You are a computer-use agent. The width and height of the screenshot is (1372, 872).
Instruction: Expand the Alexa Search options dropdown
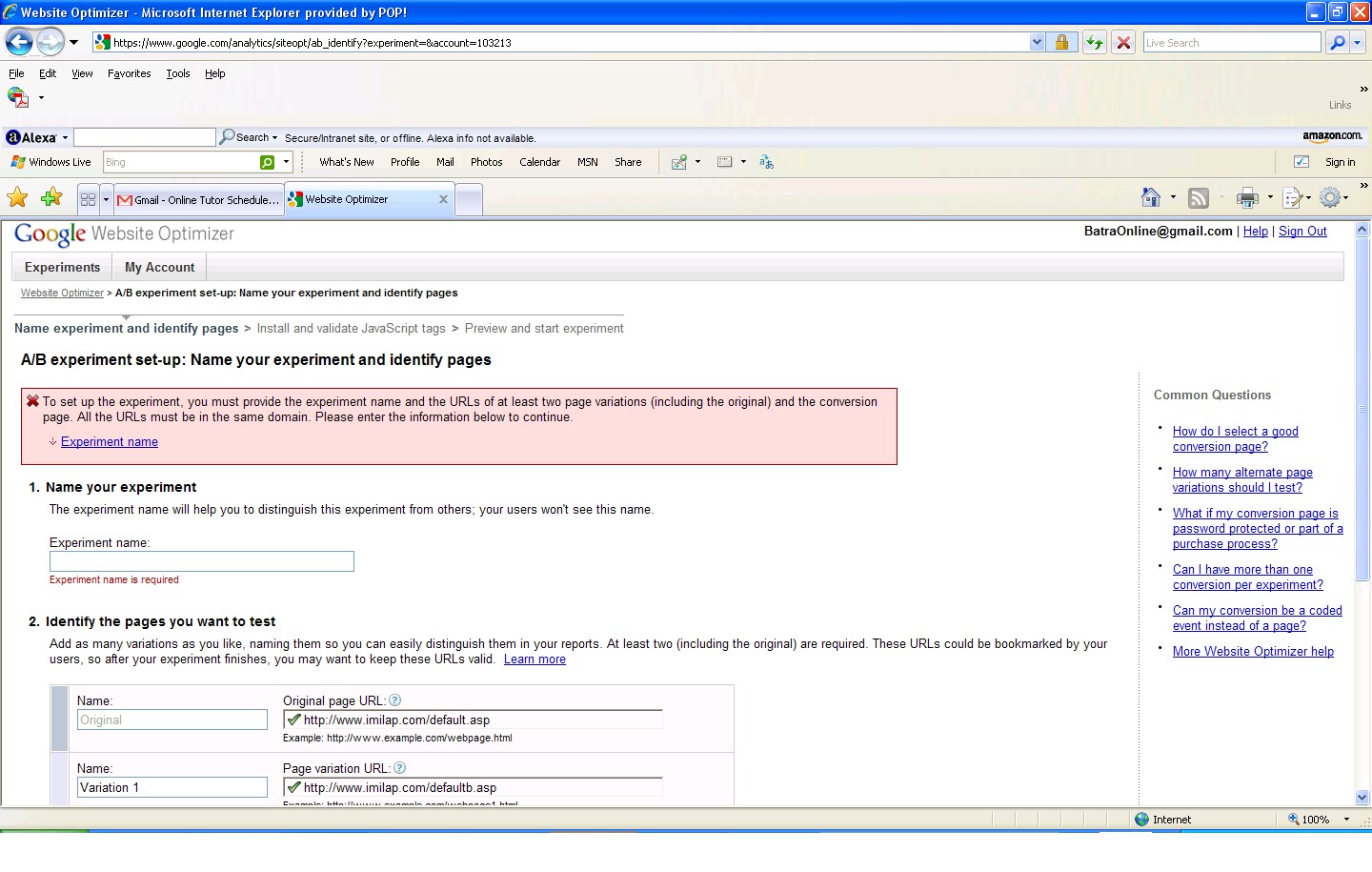click(272, 136)
